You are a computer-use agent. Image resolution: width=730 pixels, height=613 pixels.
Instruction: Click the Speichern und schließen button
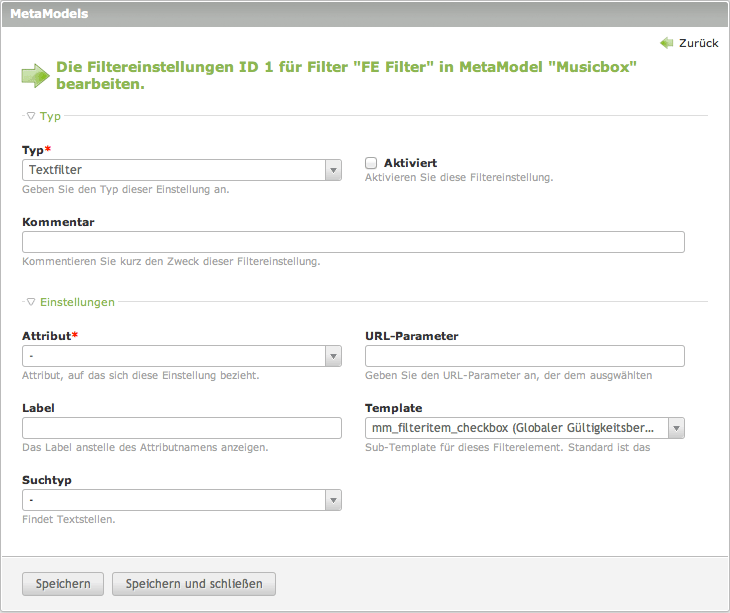pos(194,584)
